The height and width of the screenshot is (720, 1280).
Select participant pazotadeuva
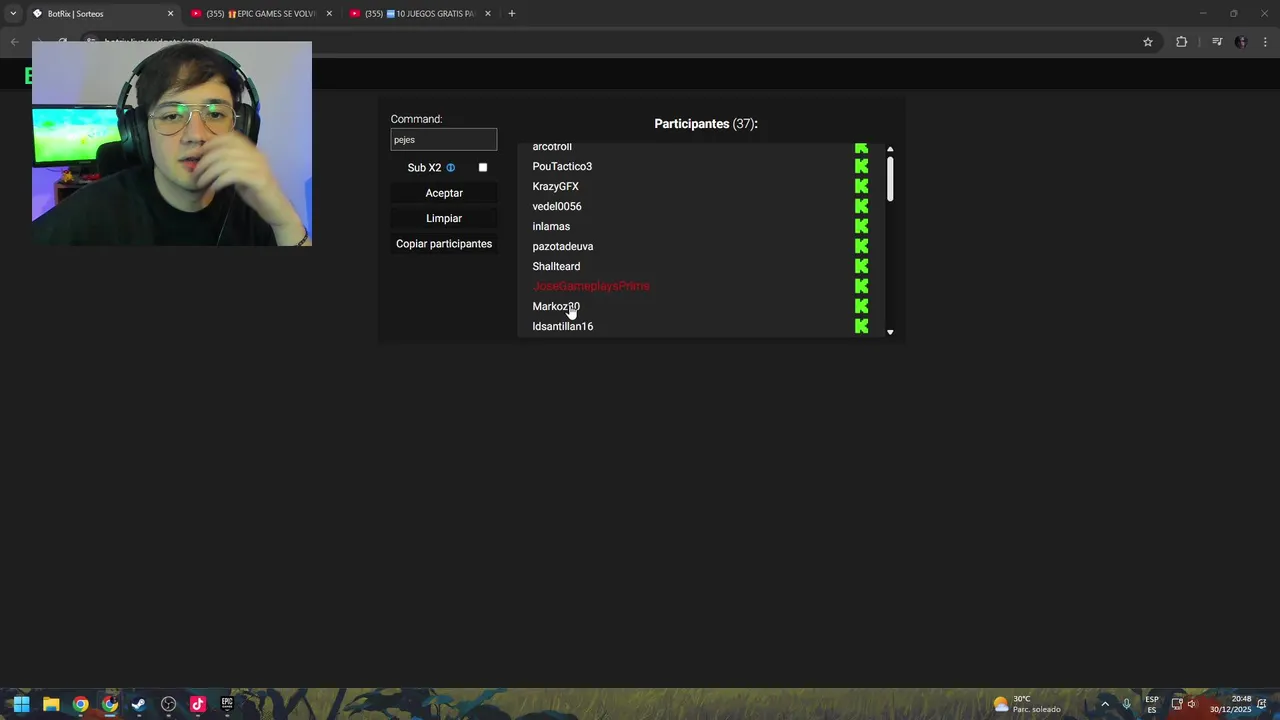coord(563,246)
